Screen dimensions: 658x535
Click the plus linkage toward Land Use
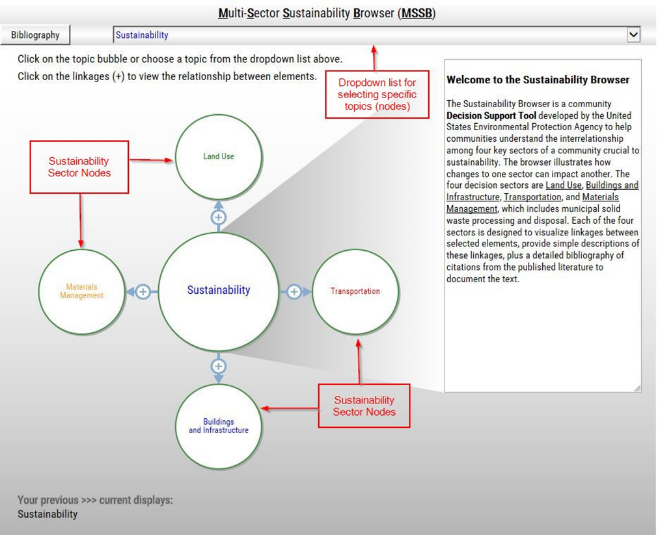click(x=219, y=217)
